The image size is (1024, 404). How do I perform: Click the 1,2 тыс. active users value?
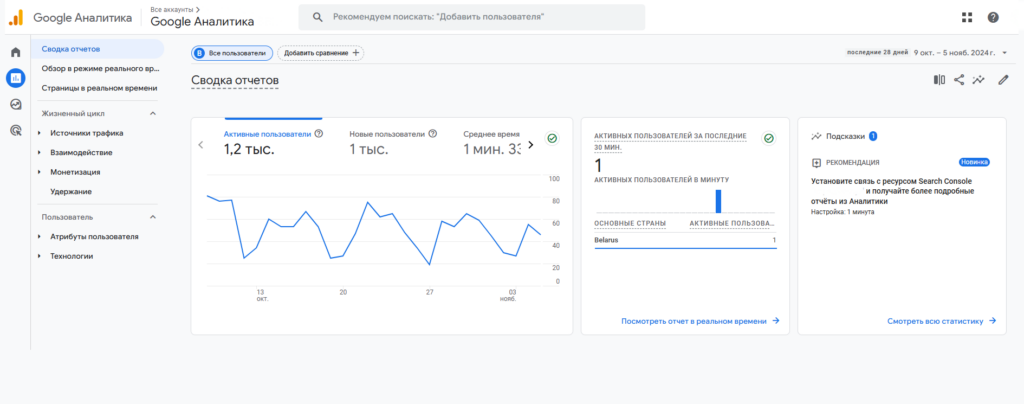(249, 149)
